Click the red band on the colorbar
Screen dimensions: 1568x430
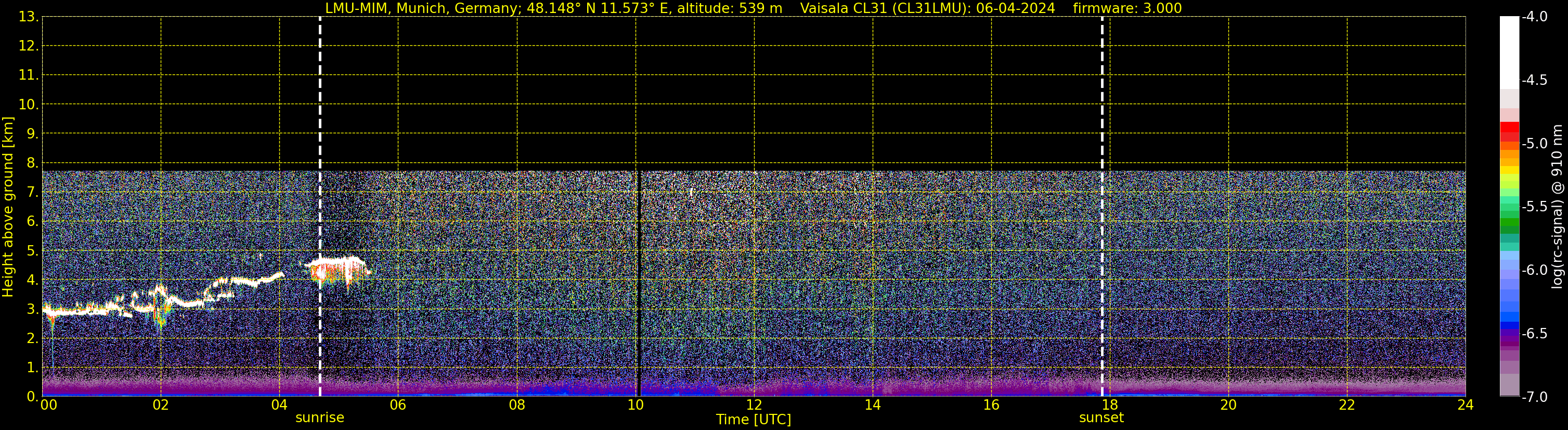click(x=1509, y=131)
